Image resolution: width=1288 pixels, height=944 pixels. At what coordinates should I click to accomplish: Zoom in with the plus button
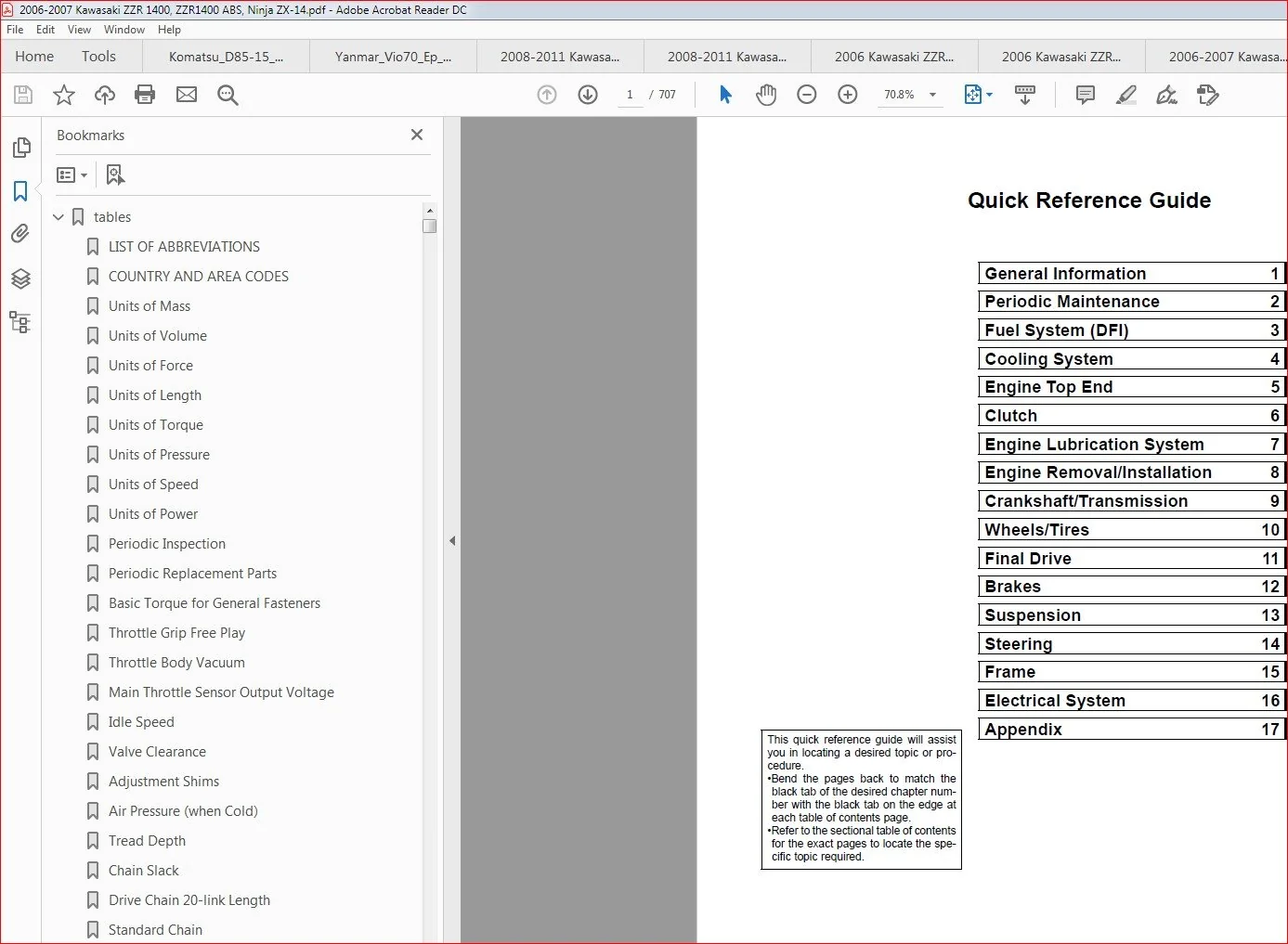point(848,95)
